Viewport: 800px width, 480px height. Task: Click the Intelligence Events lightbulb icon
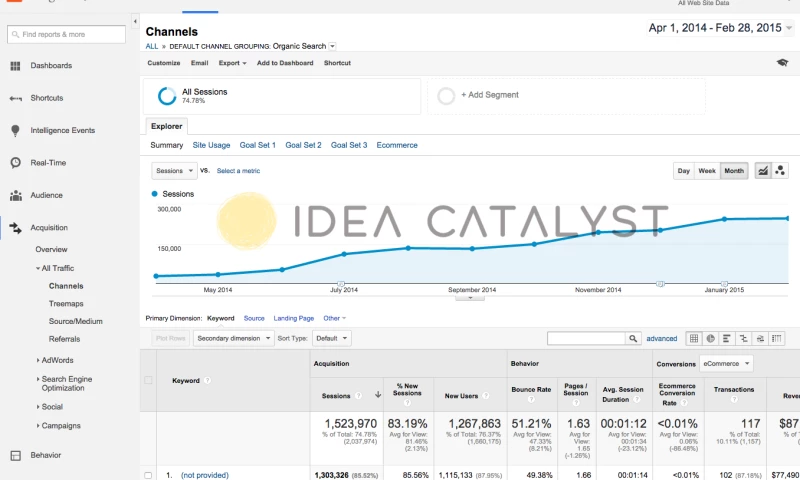[15, 131]
